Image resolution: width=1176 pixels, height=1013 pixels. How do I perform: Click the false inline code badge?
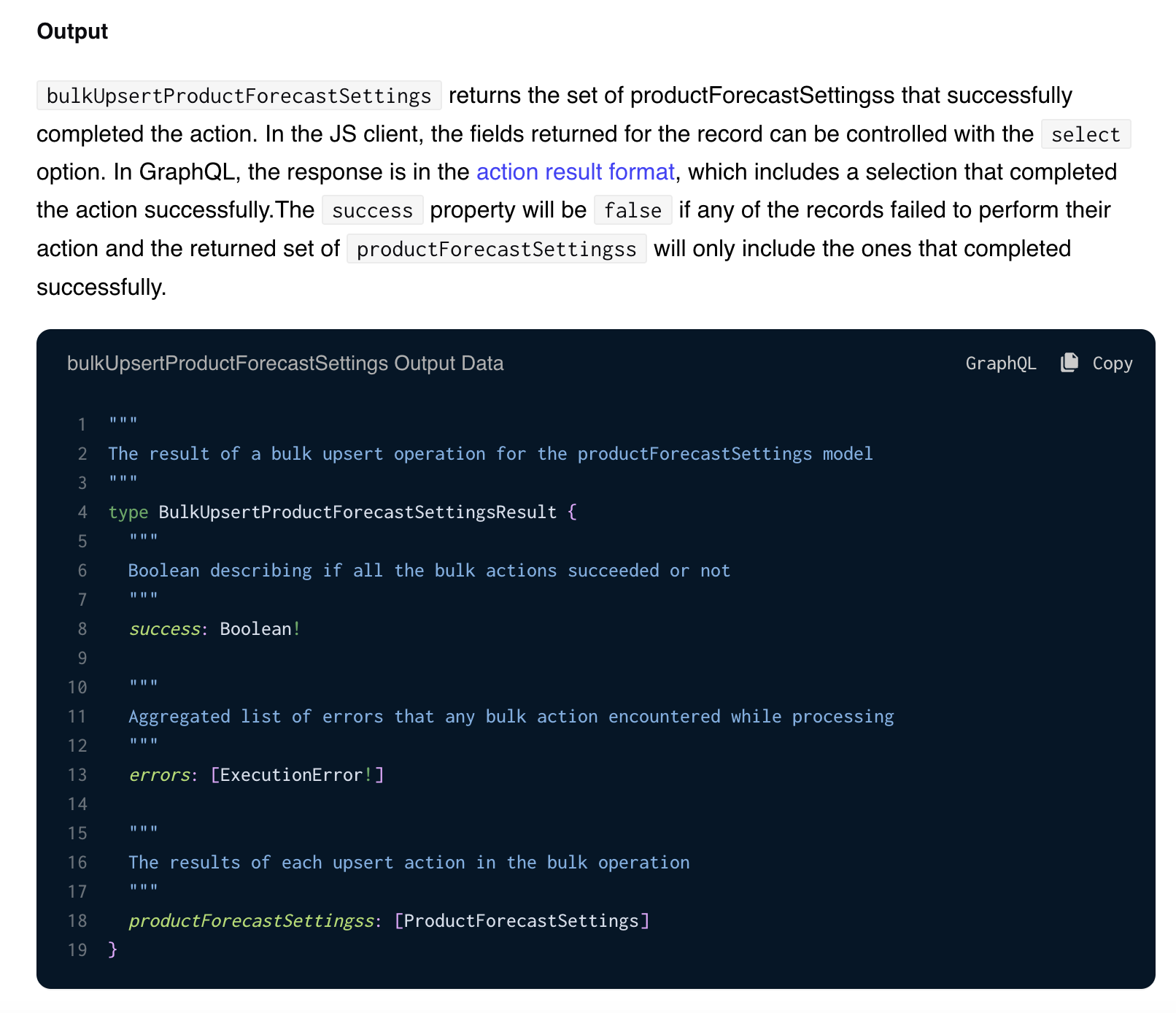tap(632, 210)
